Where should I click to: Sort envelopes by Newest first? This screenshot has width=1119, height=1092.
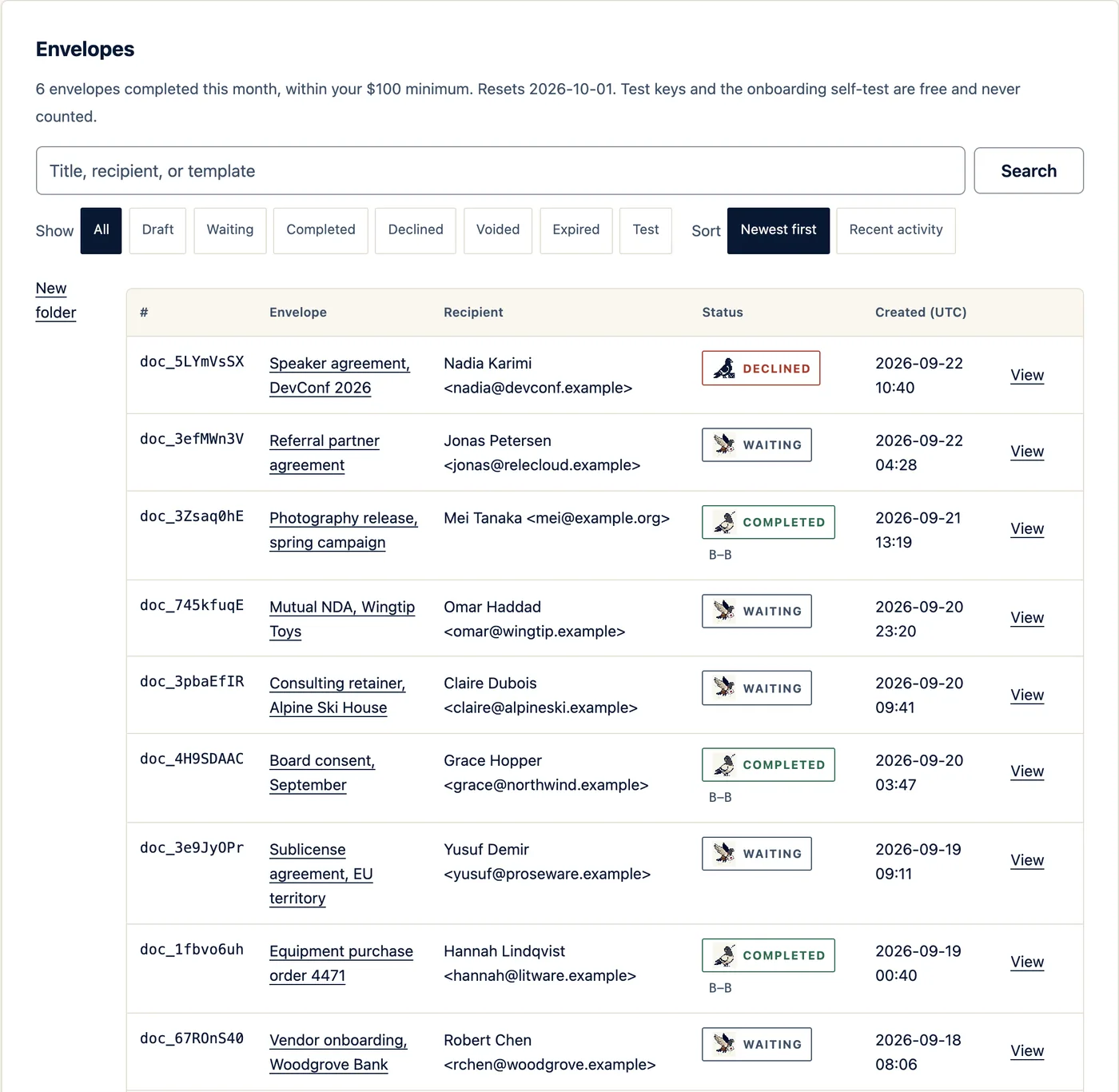click(x=779, y=230)
